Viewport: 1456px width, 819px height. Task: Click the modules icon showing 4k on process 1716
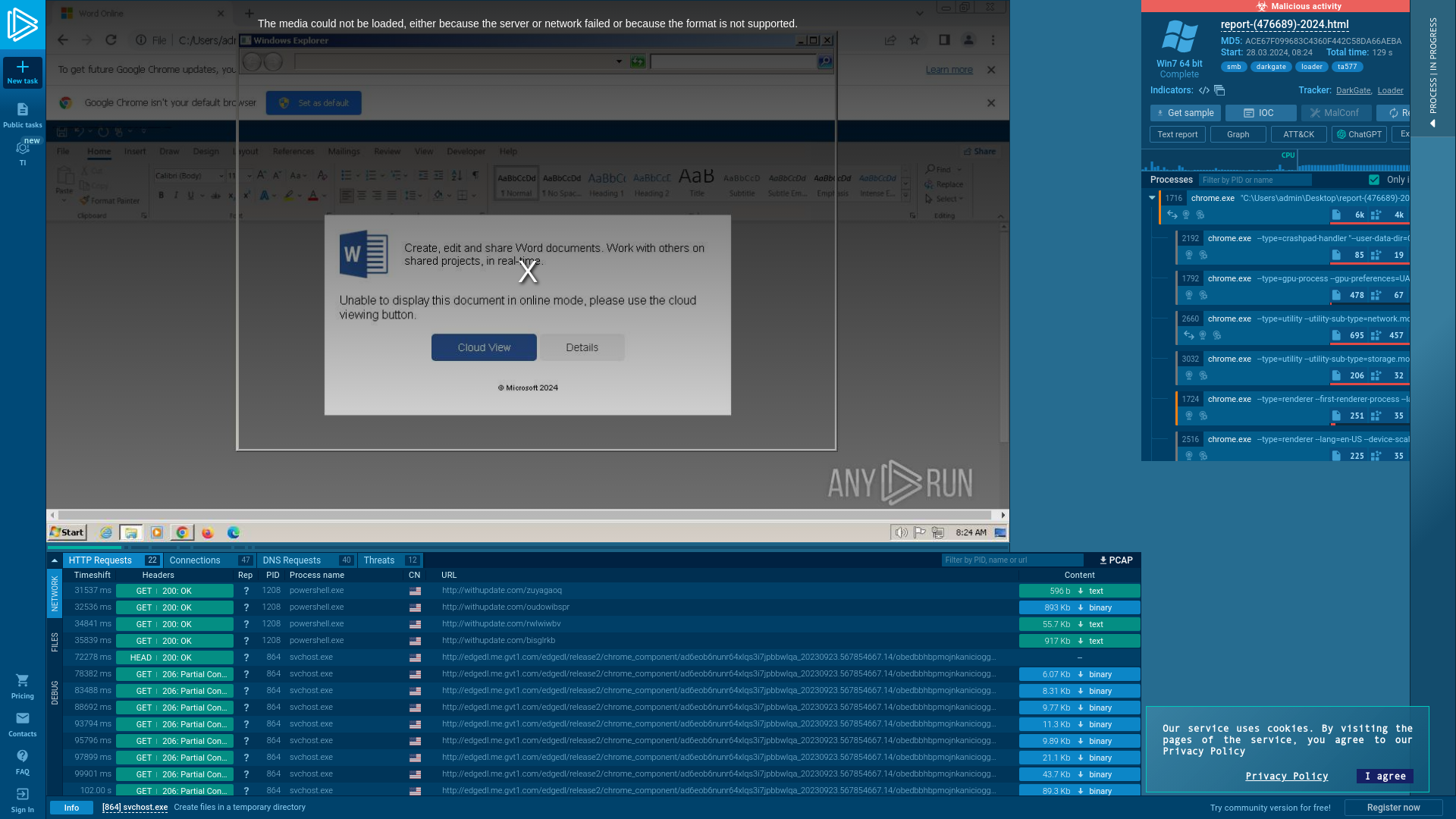pyautogui.click(x=1376, y=215)
